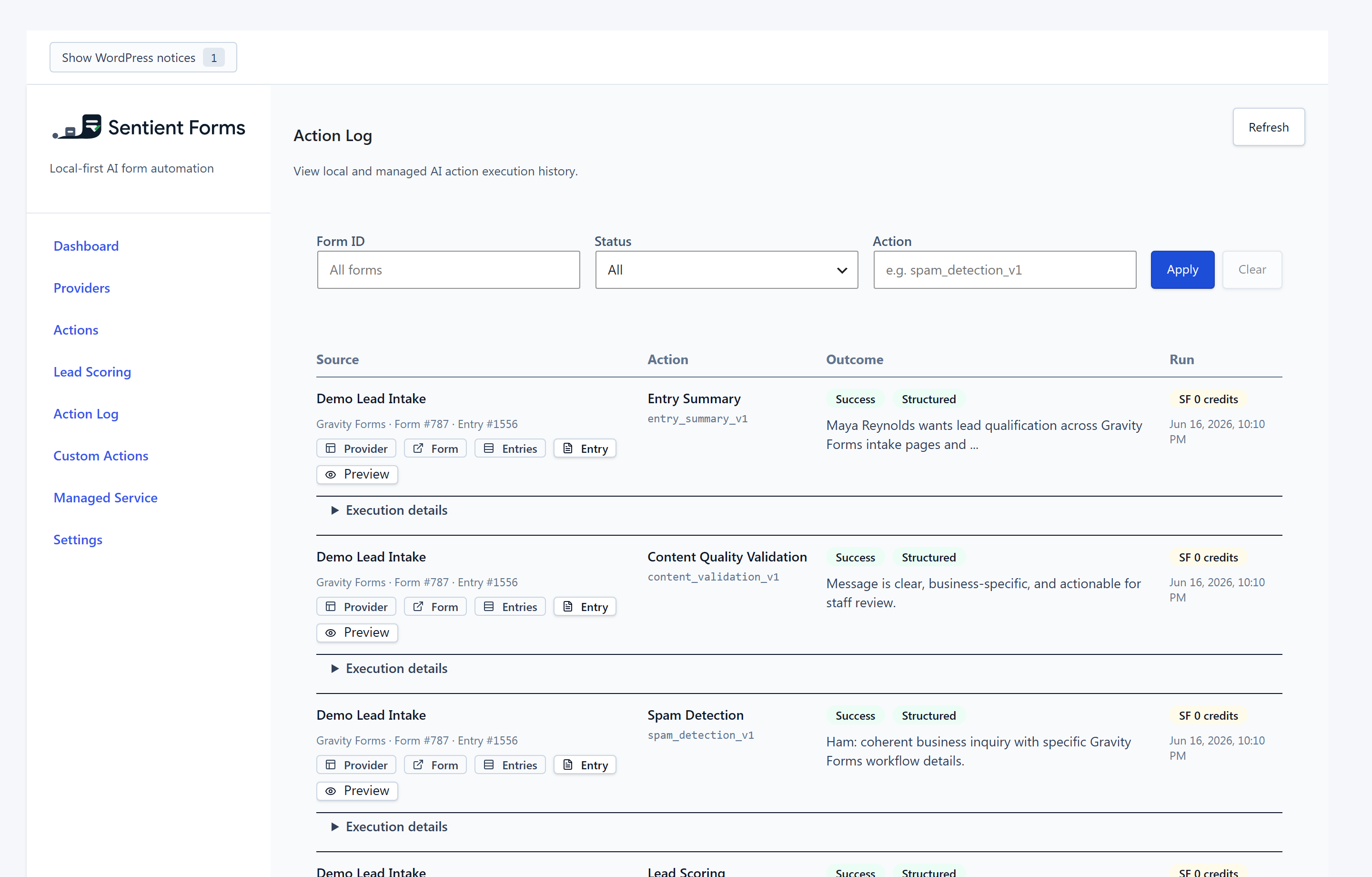Click Preview in the Entry Summary row
1372x877 pixels.
[x=357, y=474]
